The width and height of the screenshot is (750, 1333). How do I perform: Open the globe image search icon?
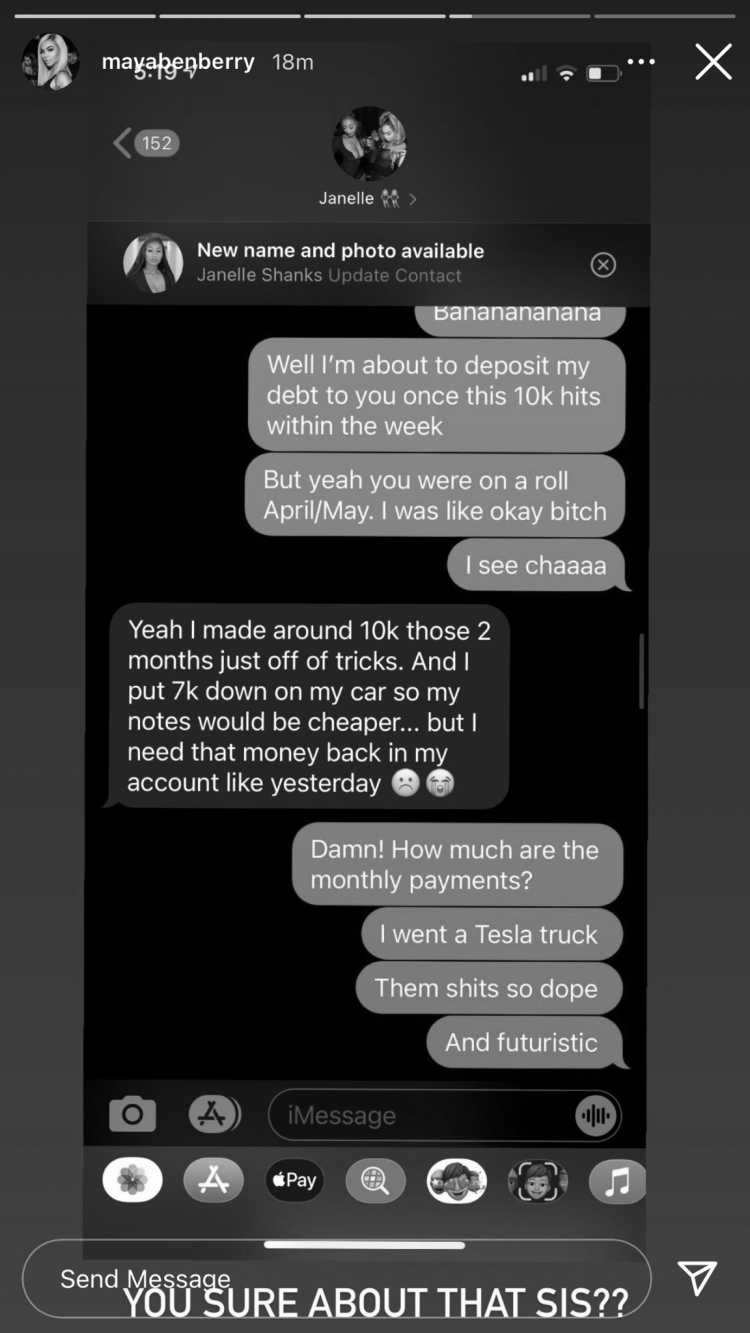pyautogui.click(x=375, y=1181)
